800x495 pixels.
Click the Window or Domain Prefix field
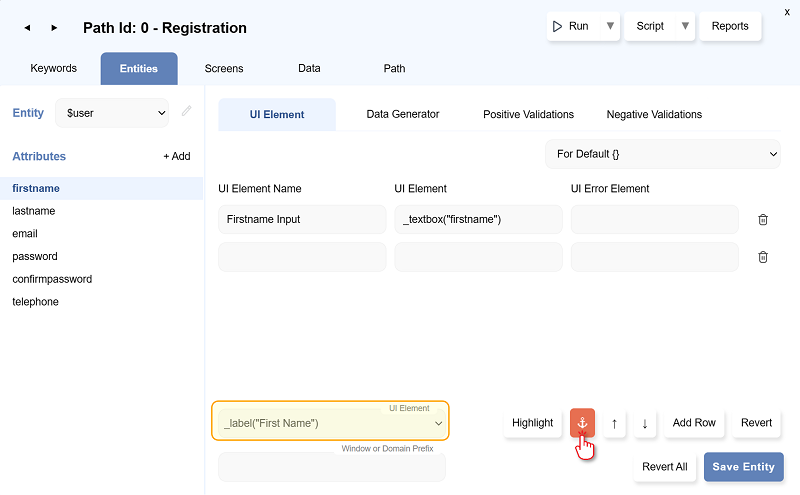331,467
